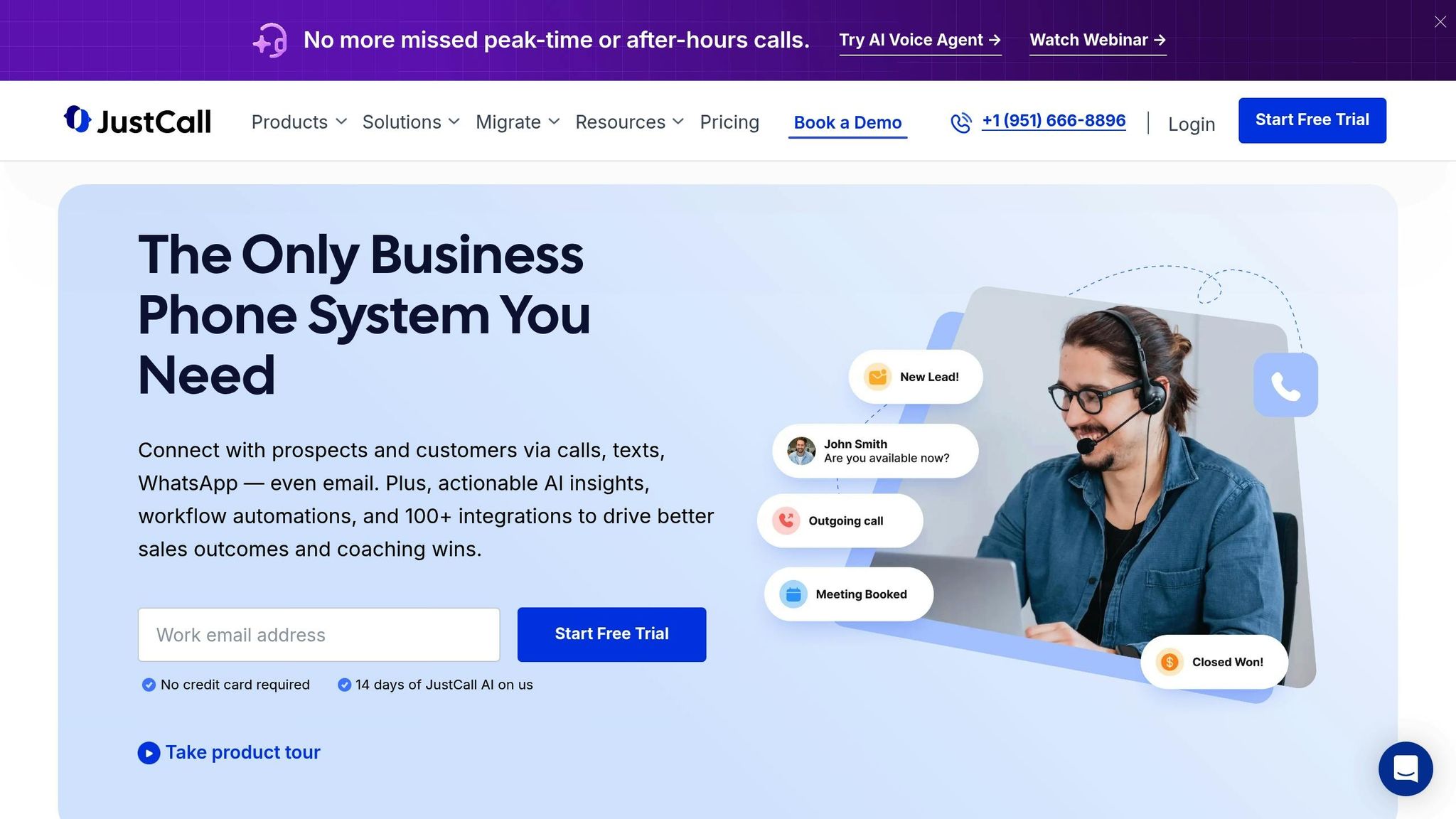Screen dimensions: 1456x819
Task: Focus the Work email address field
Action: click(319, 635)
